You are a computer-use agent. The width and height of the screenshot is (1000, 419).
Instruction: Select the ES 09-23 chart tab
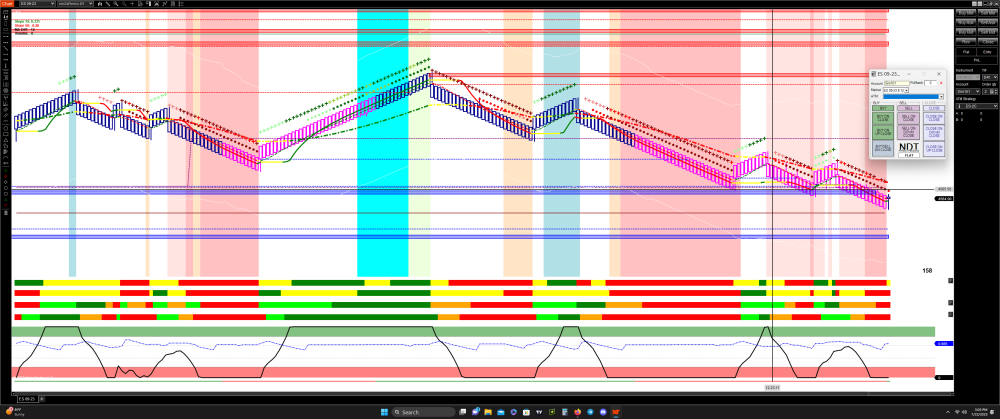pyautogui.click(x=26, y=399)
